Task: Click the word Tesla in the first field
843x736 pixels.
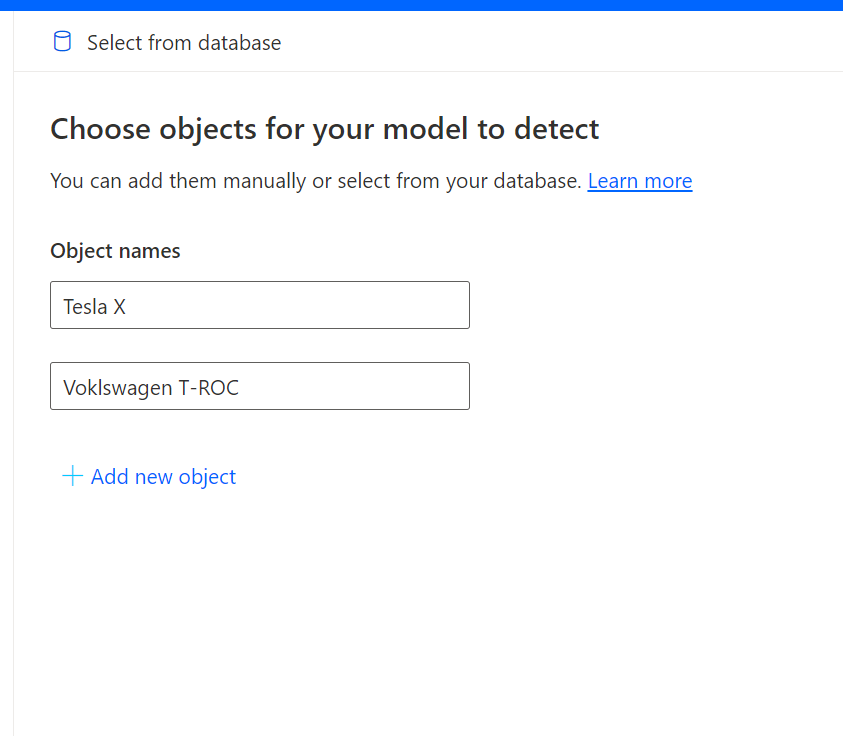Action: coord(85,306)
